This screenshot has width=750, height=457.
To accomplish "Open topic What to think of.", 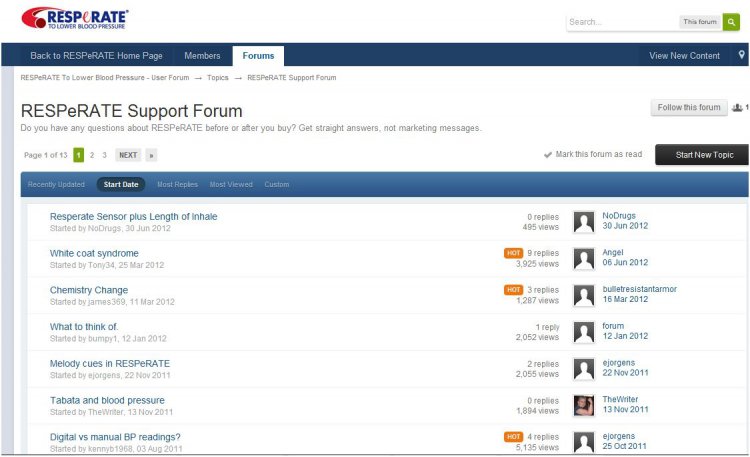I will 84,326.
